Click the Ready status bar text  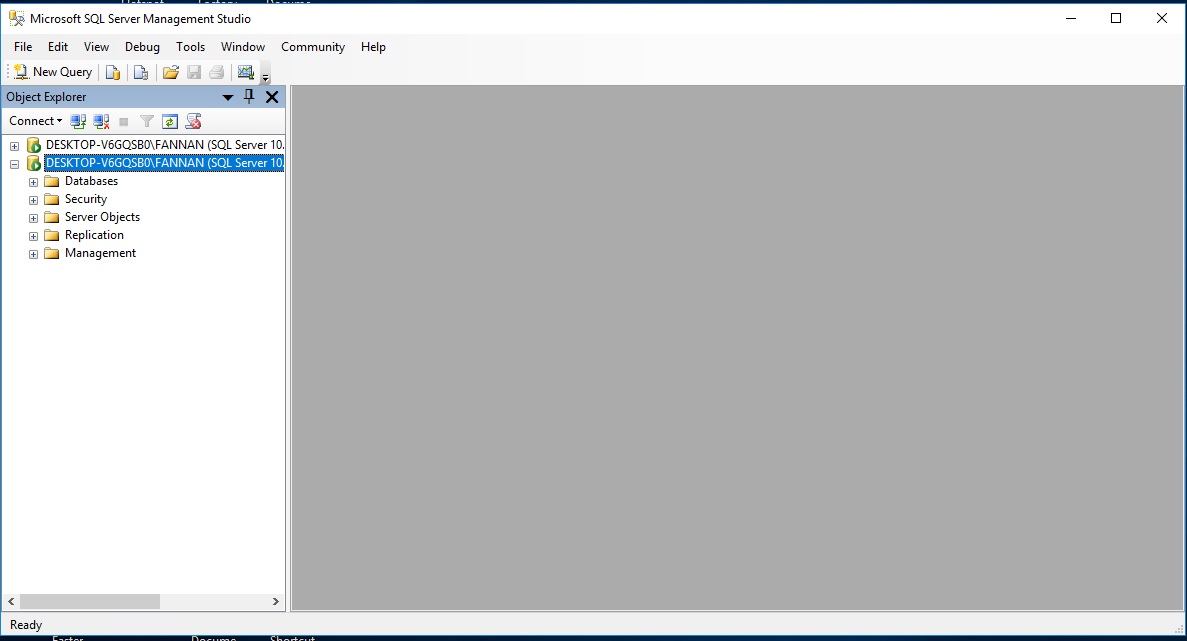pyautogui.click(x=26, y=625)
